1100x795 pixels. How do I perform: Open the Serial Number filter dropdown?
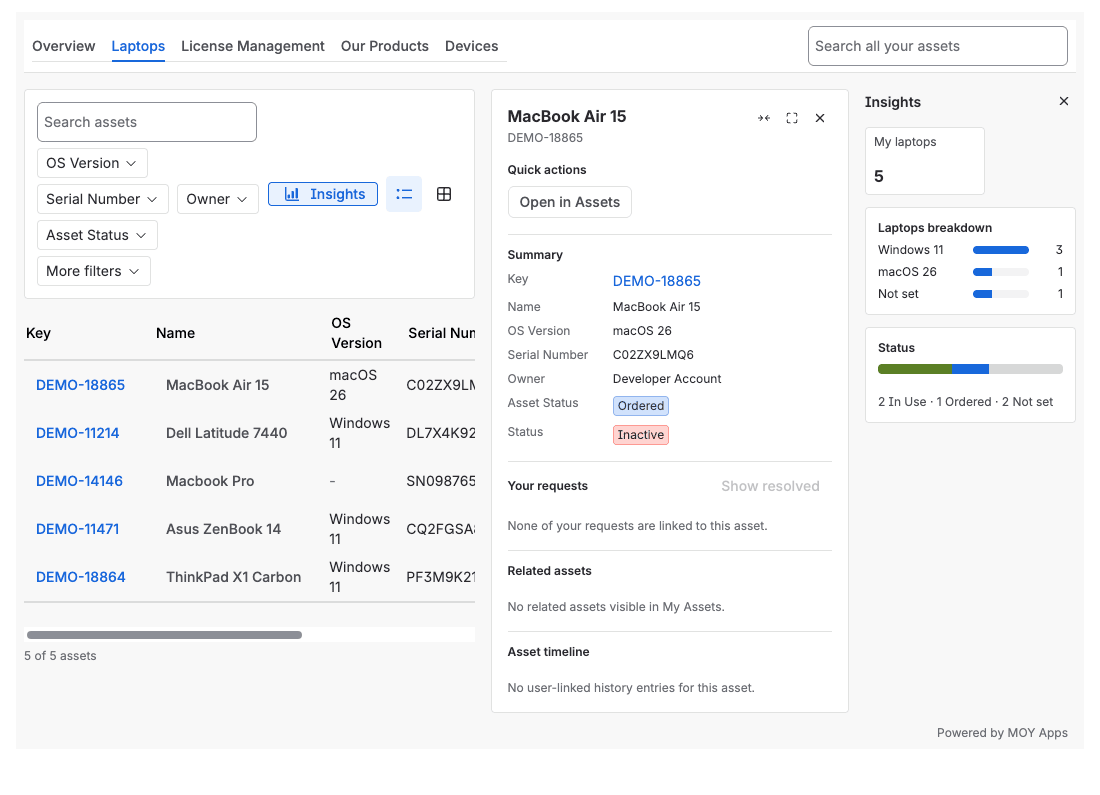point(102,199)
